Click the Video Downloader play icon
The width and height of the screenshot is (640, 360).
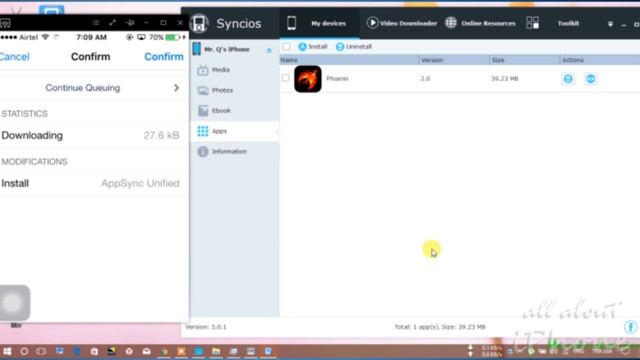pos(372,22)
